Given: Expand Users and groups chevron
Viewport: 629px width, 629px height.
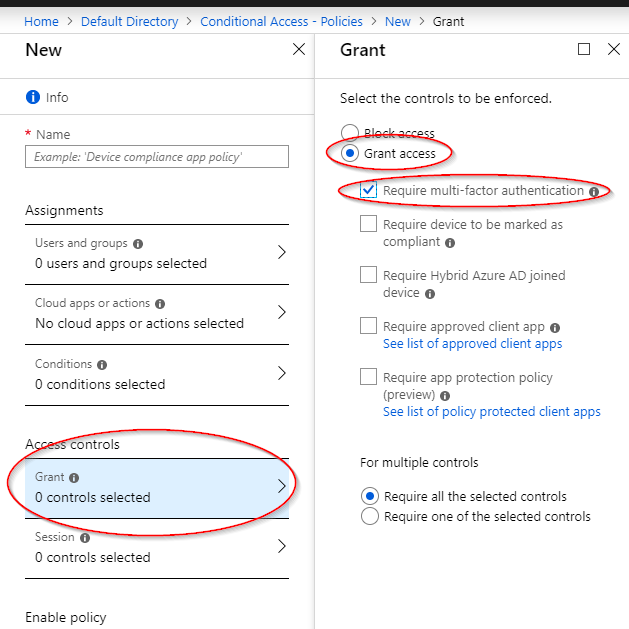Looking at the screenshot, I should (282, 252).
